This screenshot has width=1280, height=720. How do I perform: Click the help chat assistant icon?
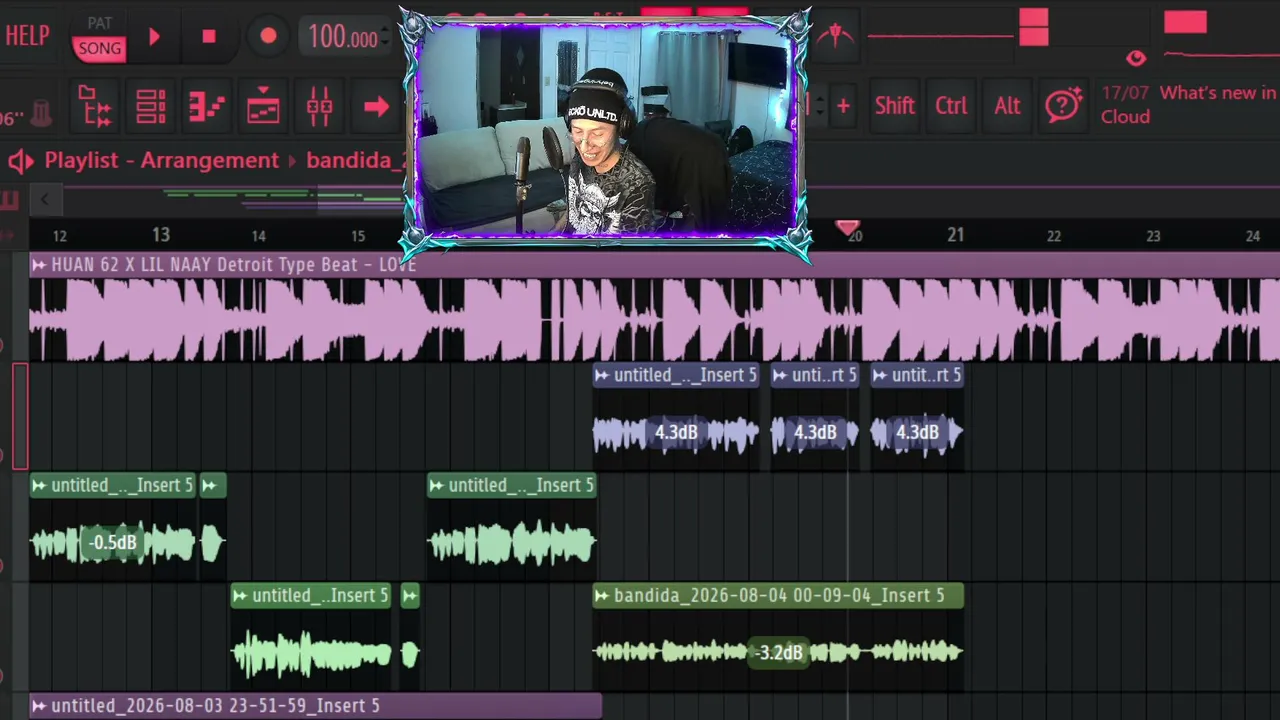click(x=1063, y=105)
